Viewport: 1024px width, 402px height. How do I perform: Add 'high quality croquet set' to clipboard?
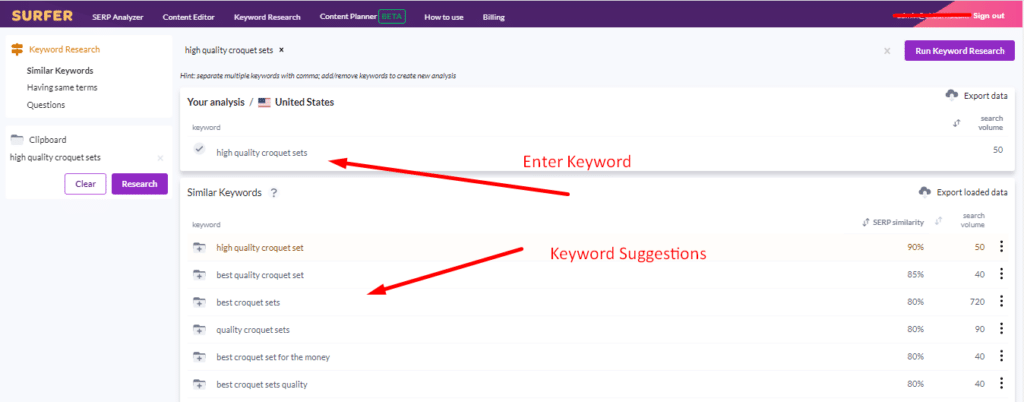pyautogui.click(x=199, y=247)
